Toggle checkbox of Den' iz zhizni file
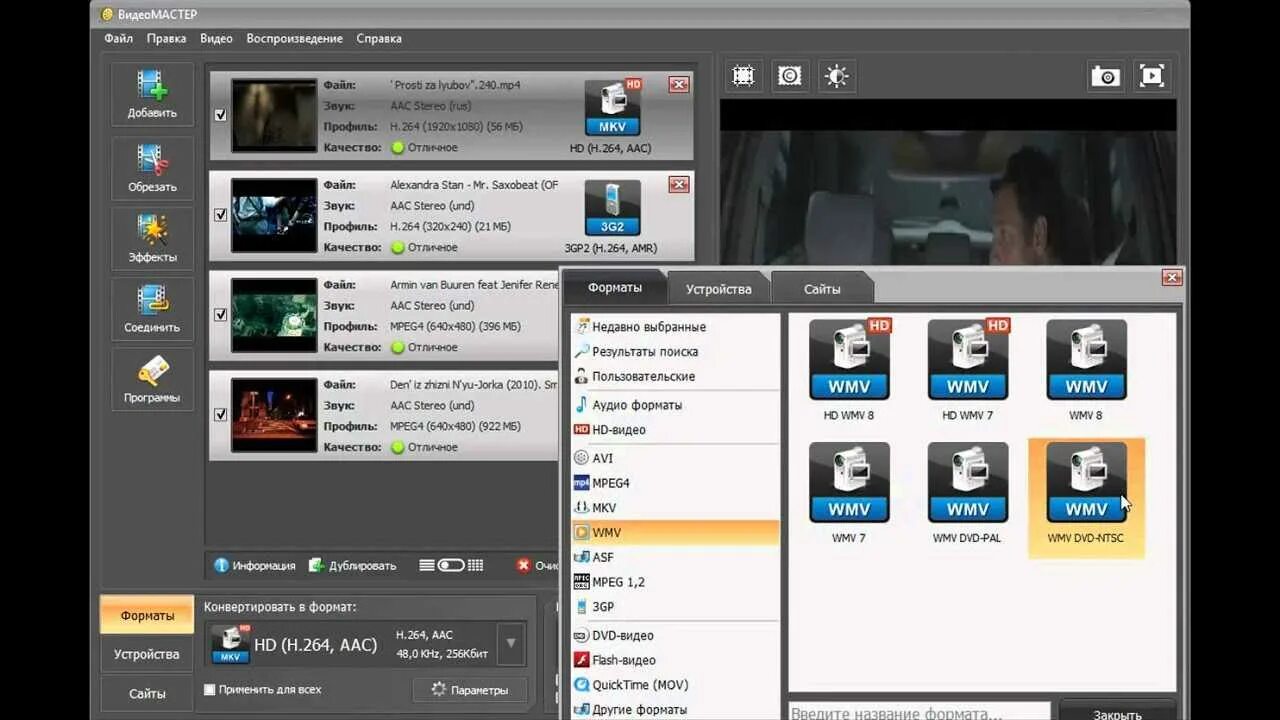The width and height of the screenshot is (1280, 720). point(220,415)
